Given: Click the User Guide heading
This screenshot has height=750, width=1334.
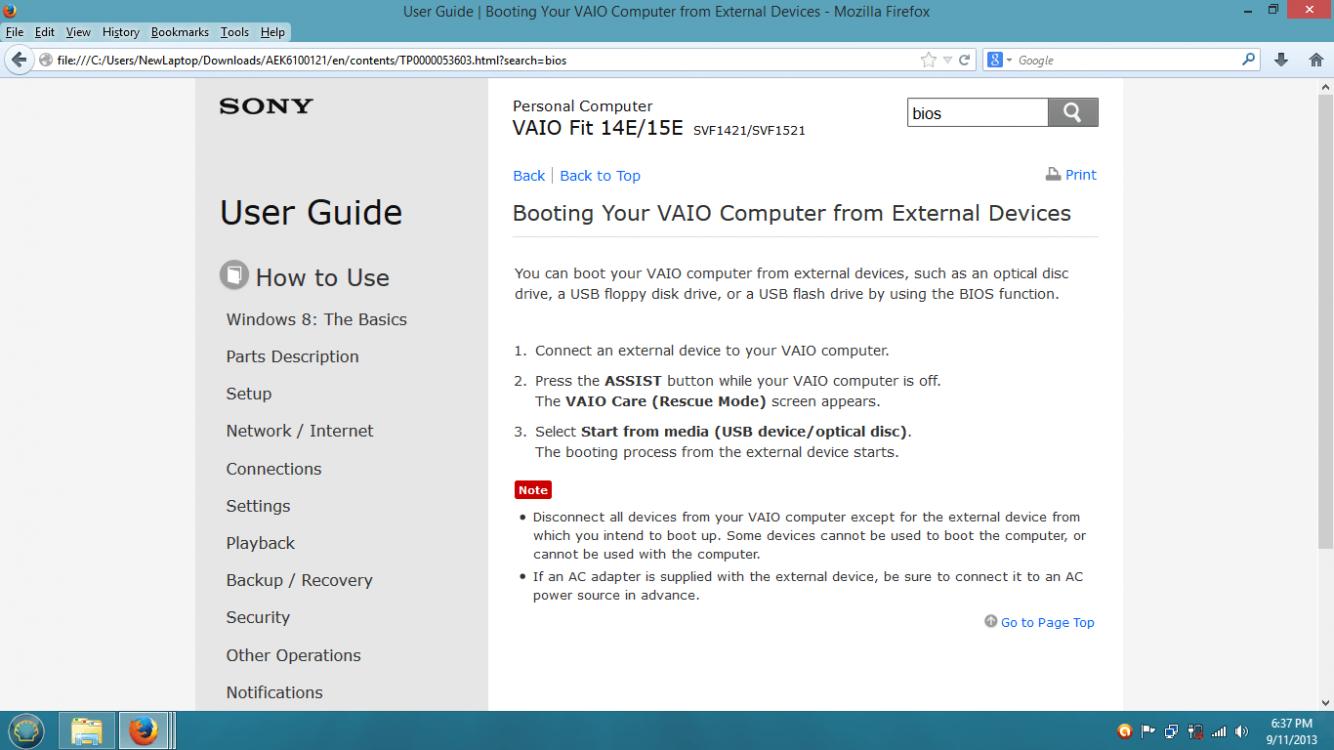Looking at the screenshot, I should tap(311, 212).
